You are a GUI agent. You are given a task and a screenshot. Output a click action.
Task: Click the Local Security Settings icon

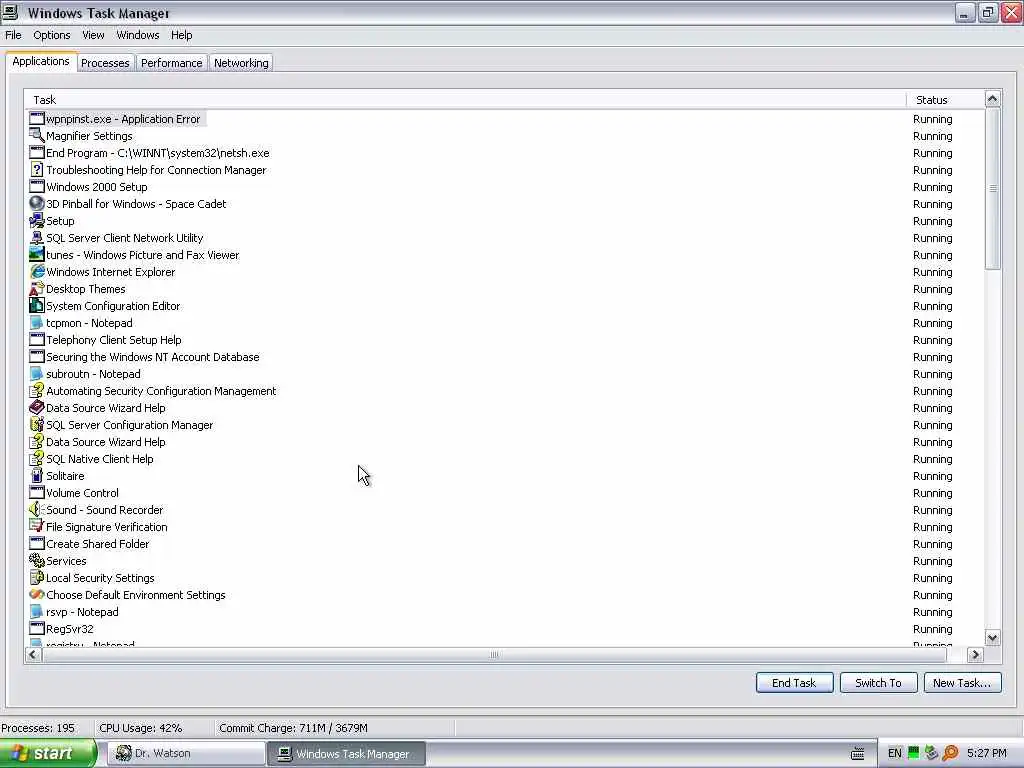(37, 577)
